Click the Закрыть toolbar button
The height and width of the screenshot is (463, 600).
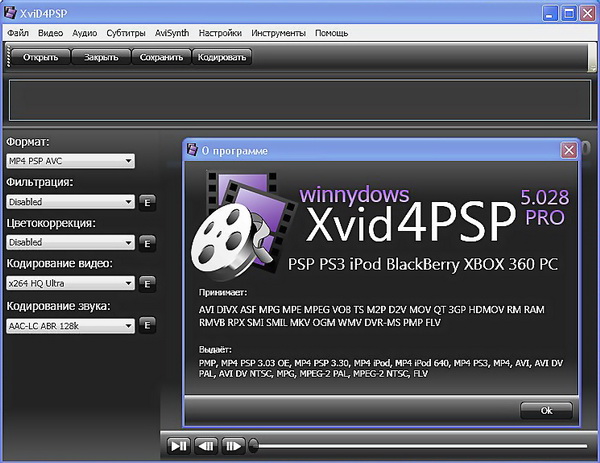tap(101, 57)
